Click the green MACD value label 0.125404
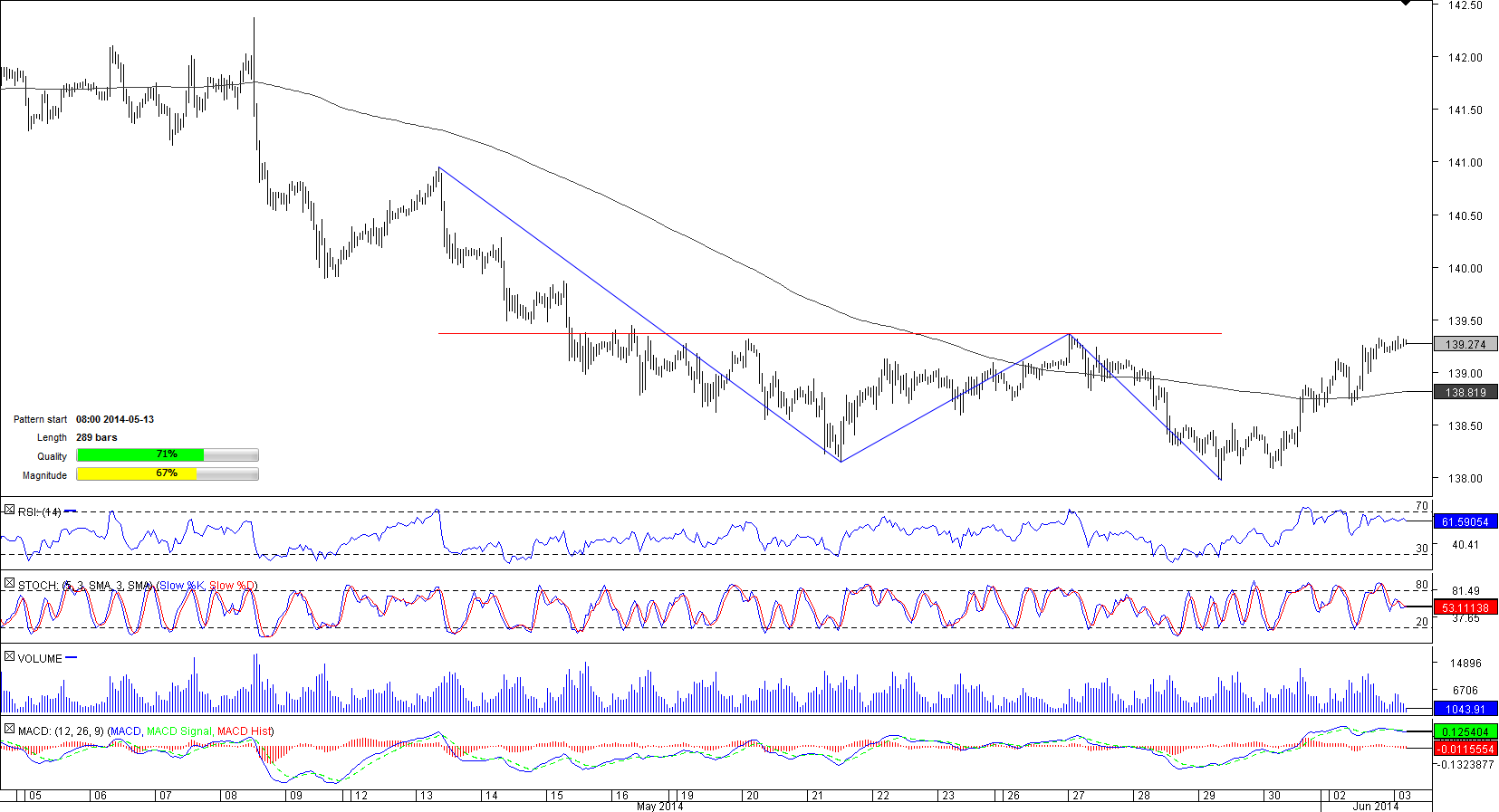 click(1465, 731)
